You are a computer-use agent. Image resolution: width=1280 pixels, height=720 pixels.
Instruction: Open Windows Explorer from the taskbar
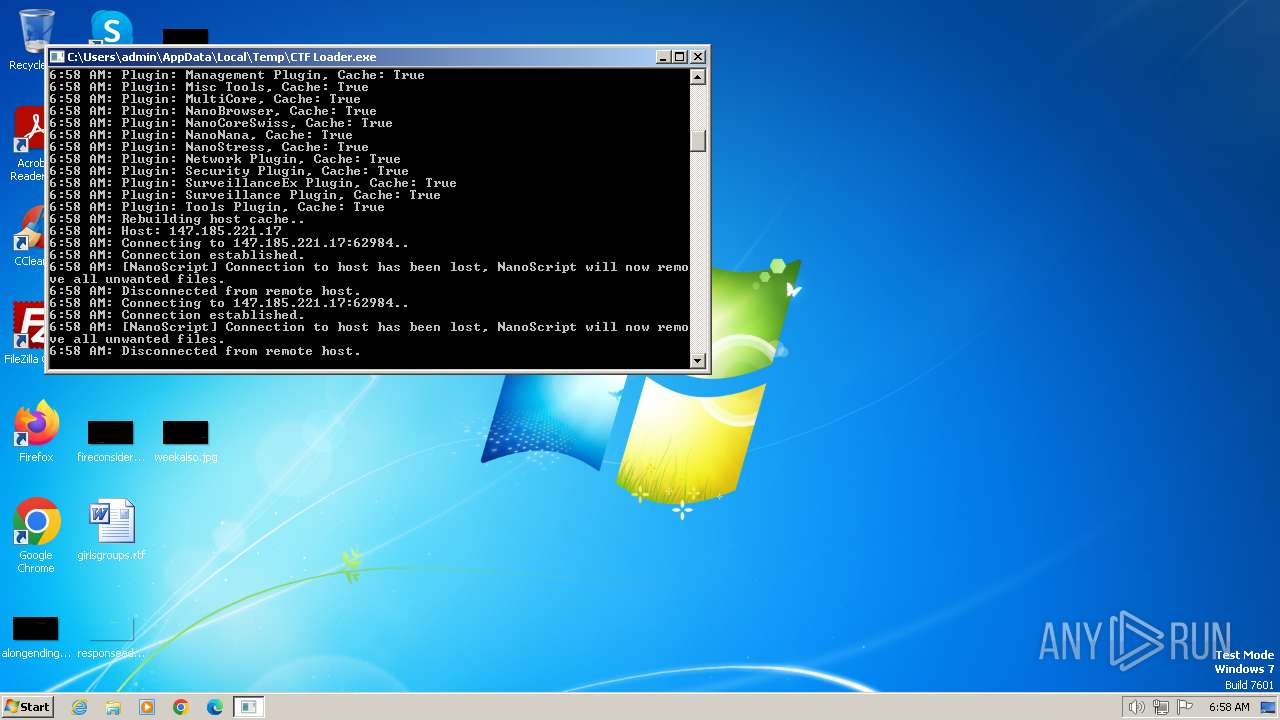(x=113, y=707)
